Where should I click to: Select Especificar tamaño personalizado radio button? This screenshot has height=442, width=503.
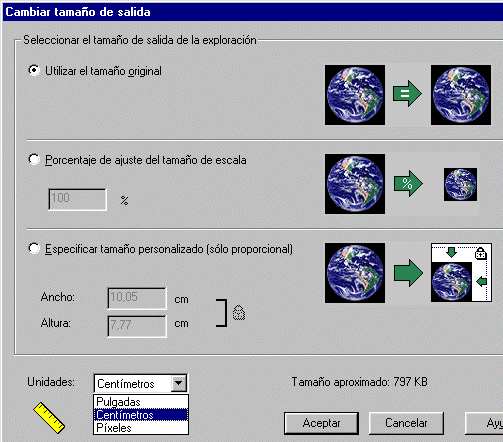(34, 248)
